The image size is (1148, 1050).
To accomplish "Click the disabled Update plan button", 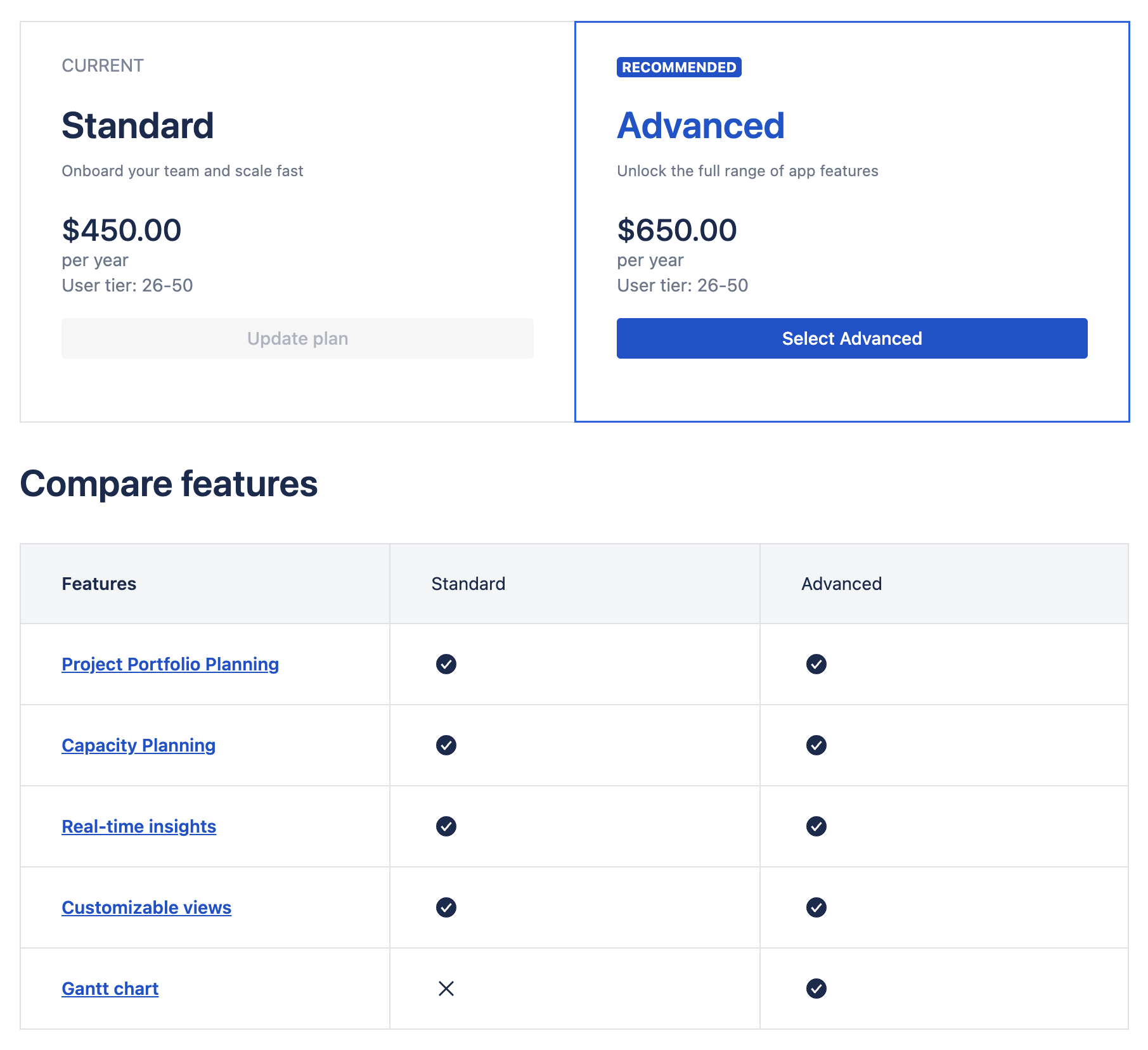I will 297,338.
